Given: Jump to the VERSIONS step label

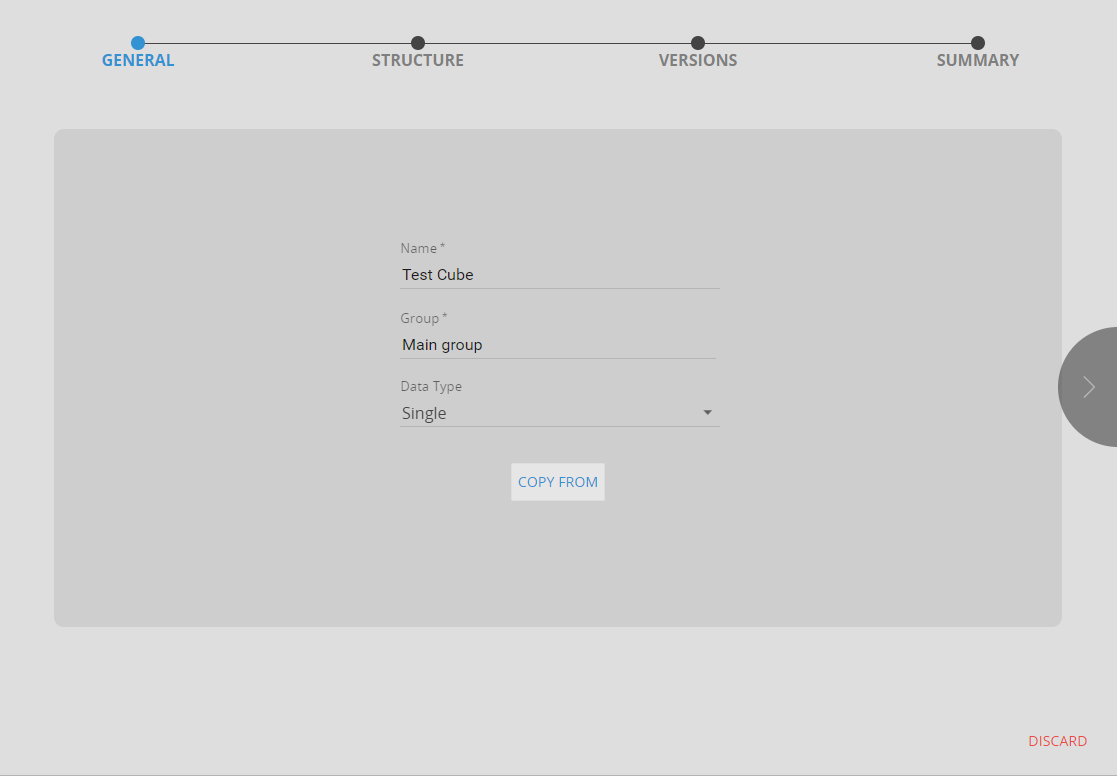Looking at the screenshot, I should click(x=698, y=60).
